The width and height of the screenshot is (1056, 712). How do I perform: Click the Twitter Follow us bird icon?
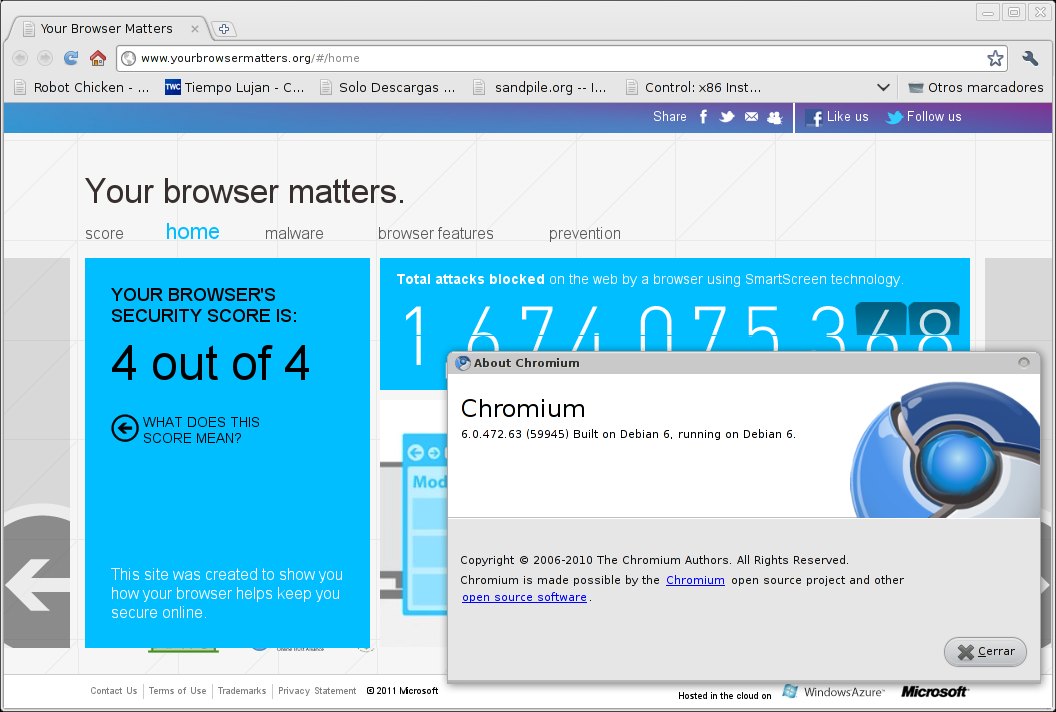coord(894,117)
